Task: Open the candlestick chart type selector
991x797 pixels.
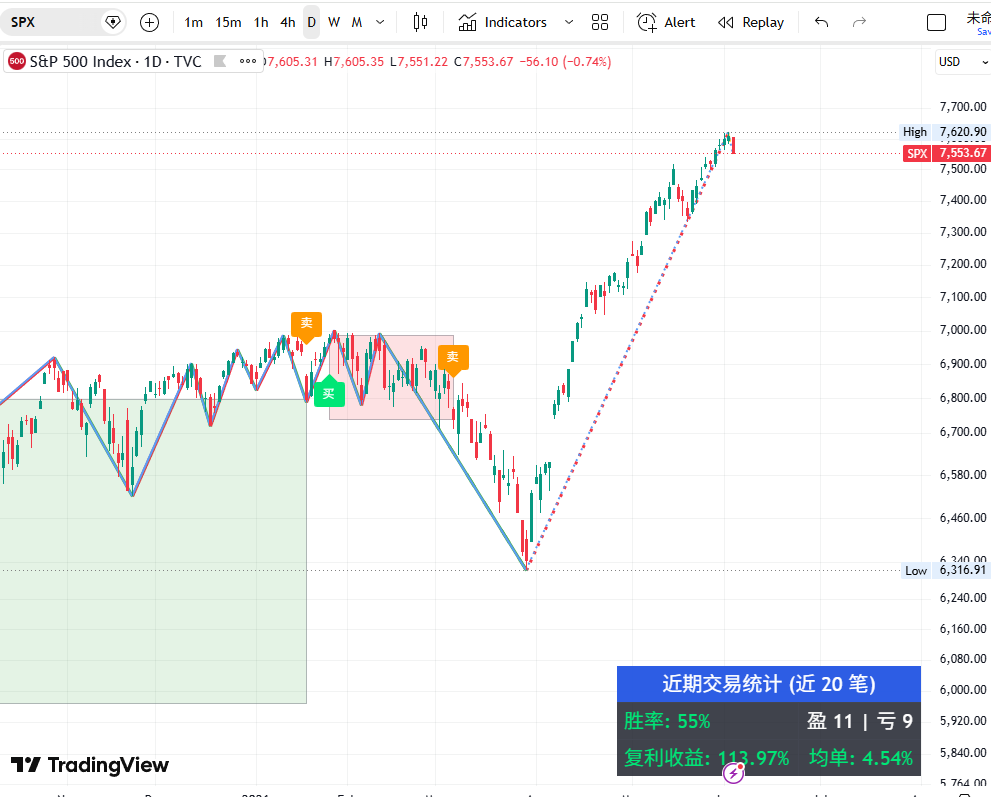Action: pos(420,22)
